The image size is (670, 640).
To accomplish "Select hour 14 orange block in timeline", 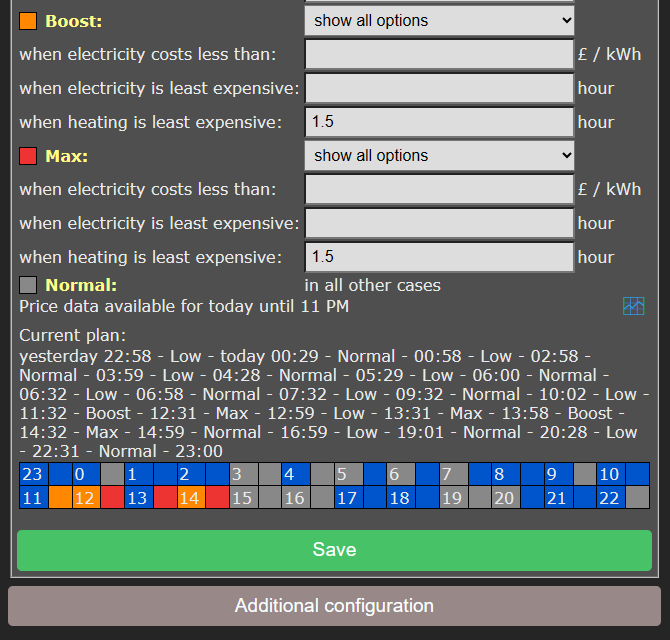I will tap(190, 497).
